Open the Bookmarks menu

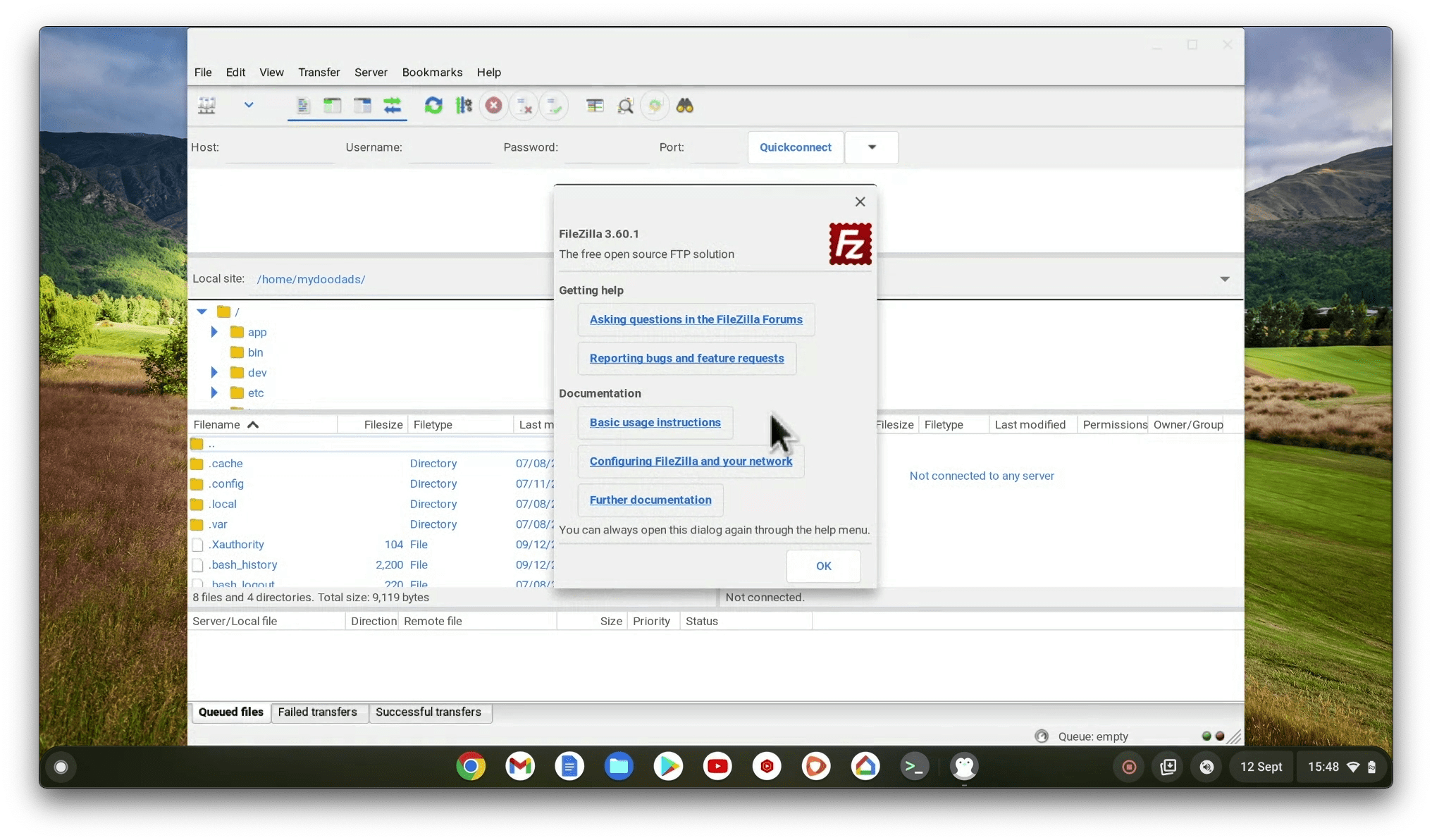(432, 72)
